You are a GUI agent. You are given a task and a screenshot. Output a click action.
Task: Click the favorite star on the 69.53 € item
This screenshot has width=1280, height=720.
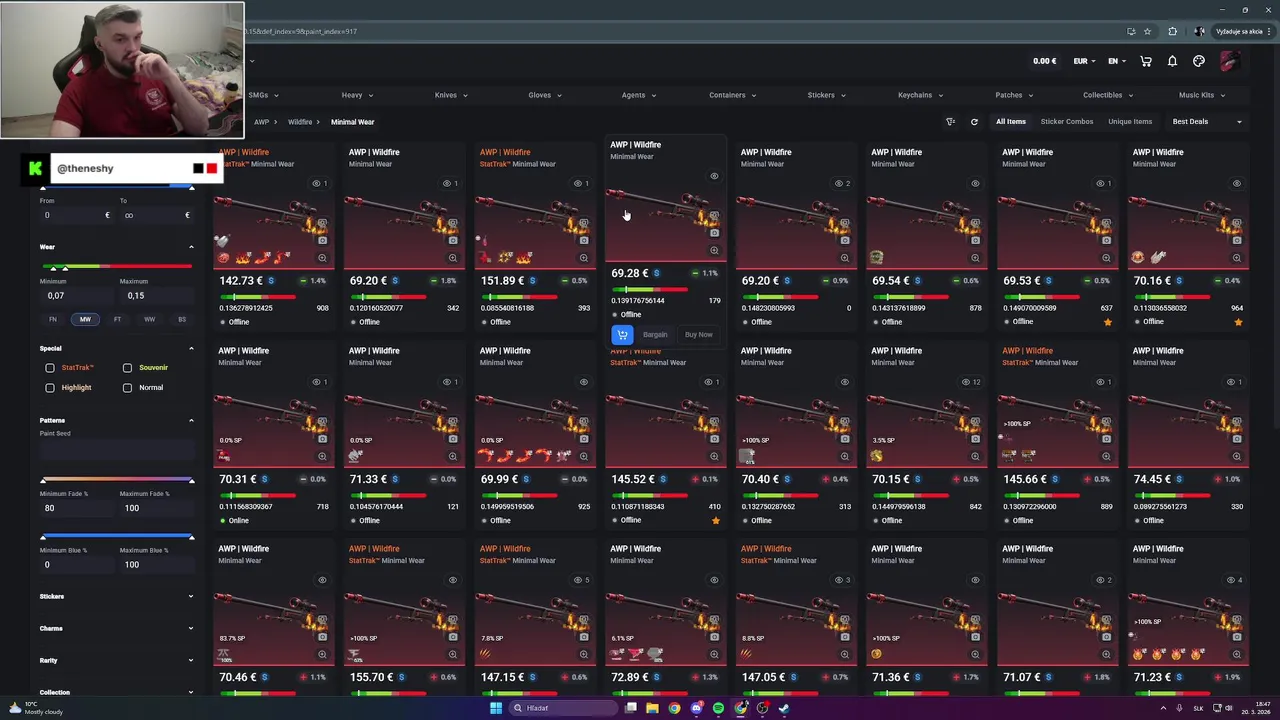[x=1107, y=322]
